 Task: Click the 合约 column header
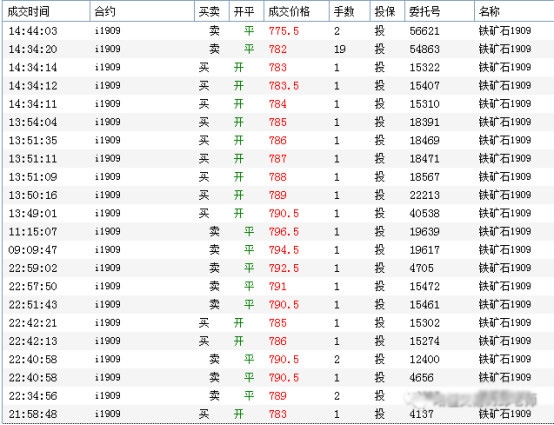tap(142, 12)
